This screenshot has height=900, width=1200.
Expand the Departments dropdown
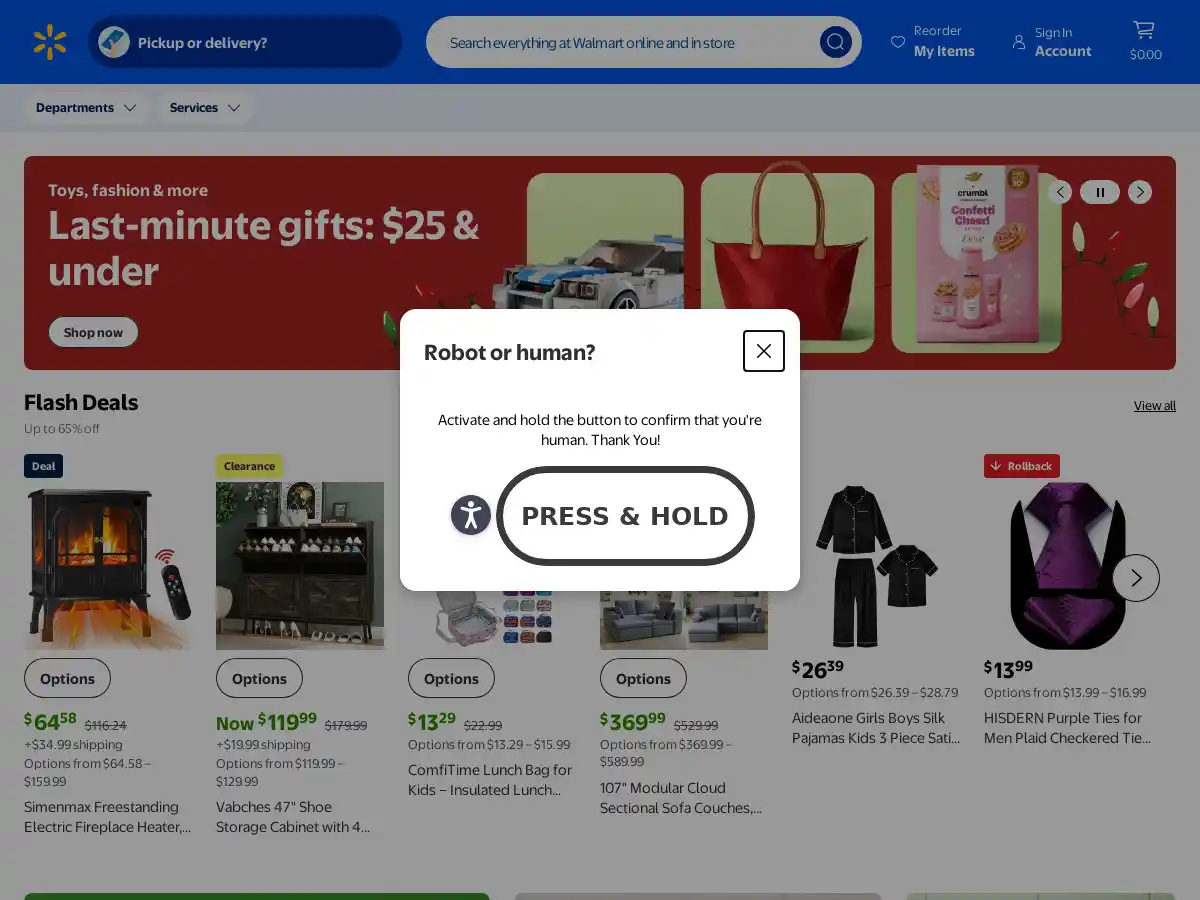click(85, 107)
